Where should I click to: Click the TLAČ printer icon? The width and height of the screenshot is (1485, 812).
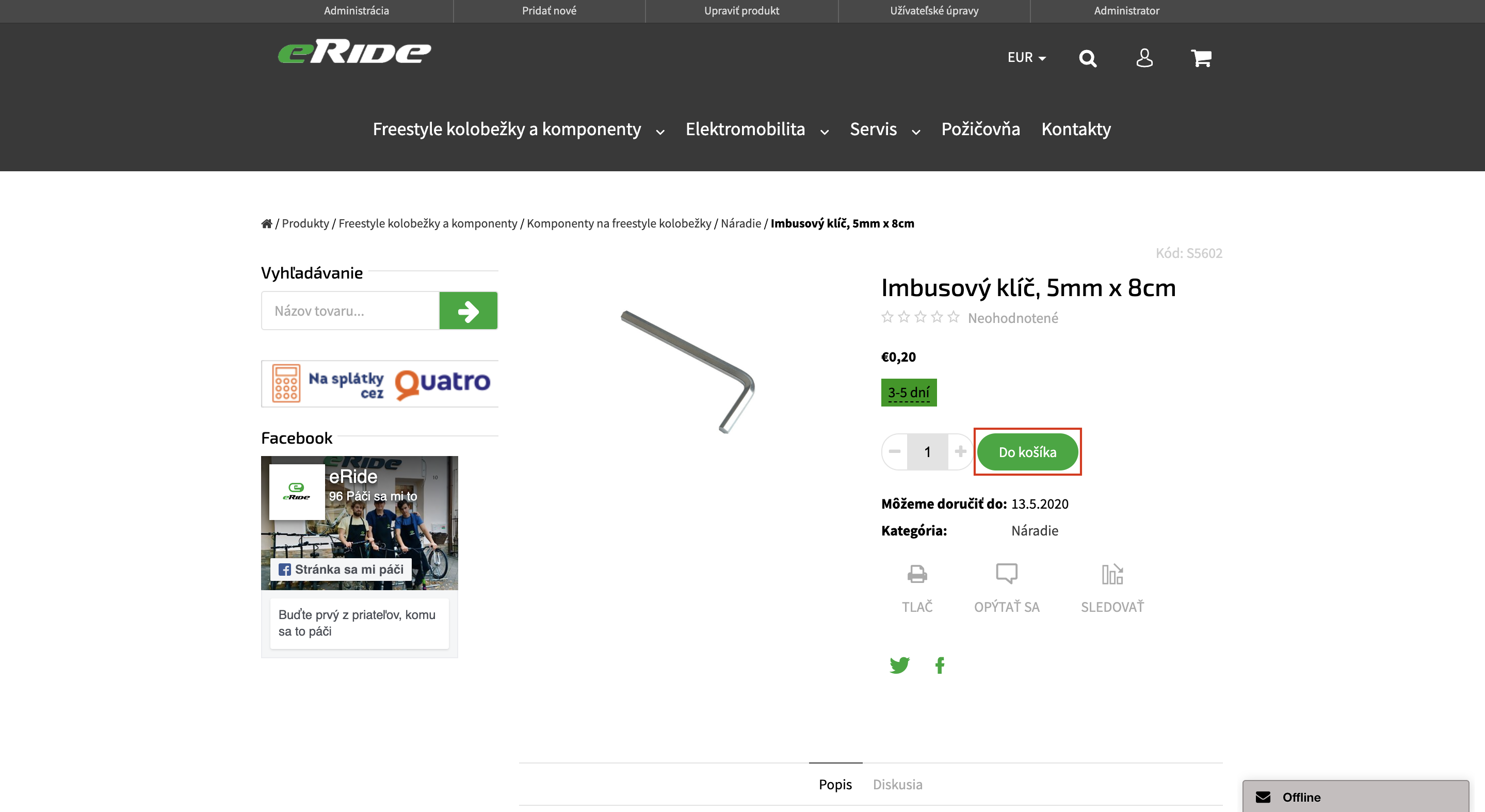916,574
